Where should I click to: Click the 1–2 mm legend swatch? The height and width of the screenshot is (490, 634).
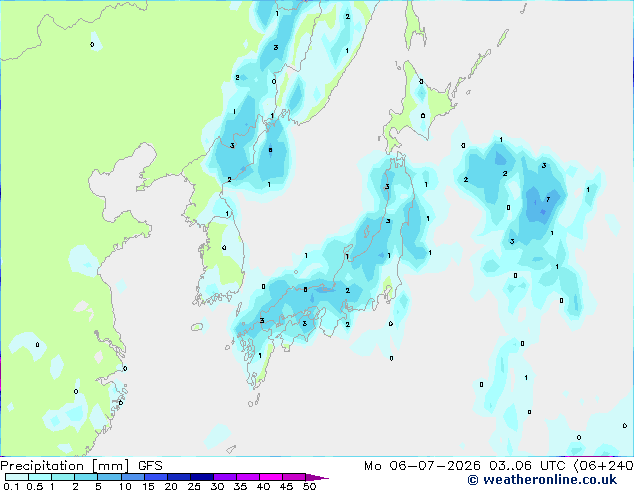(x=63, y=477)
